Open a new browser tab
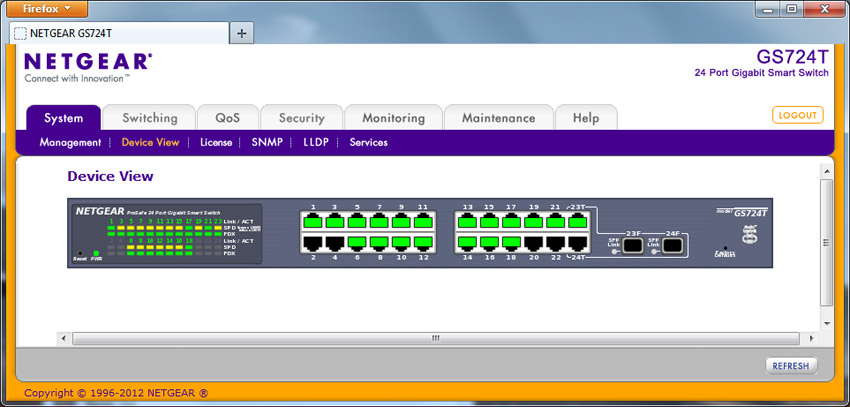This screenshot has height=407, width=850. [x=242, y=33]
